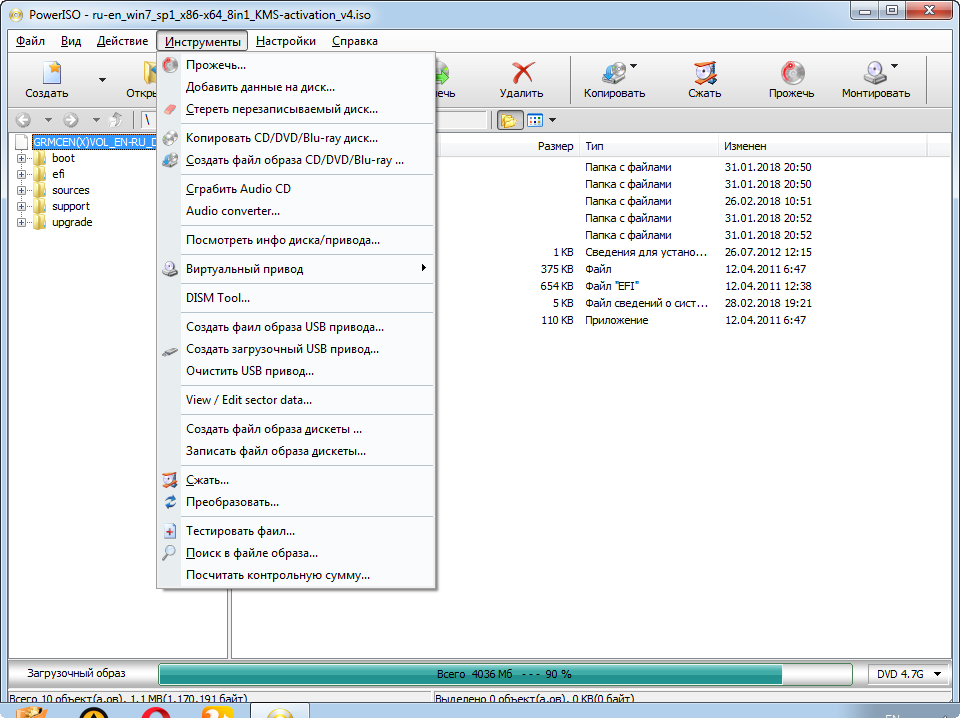
Task: Click the Монтировать drive toolbar icon
Action: click(x=875, y=73)
